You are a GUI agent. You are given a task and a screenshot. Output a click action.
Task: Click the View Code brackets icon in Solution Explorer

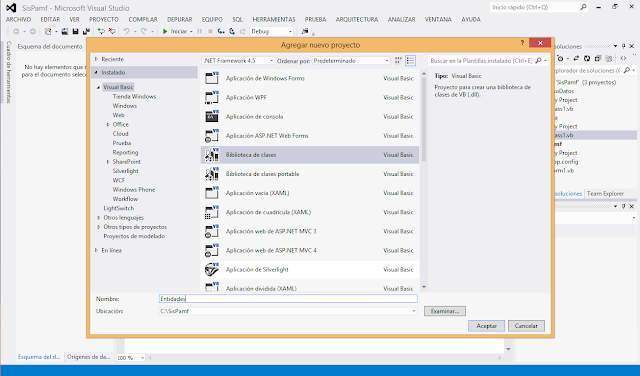point(623,58)
